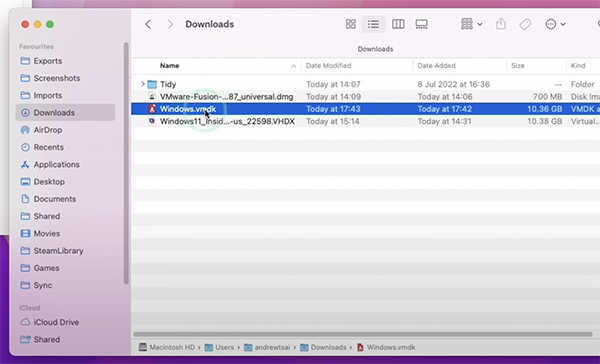600x364 pixels.
Task: Click andrewtsai in the path bar
Action: [x=267, y=347]
